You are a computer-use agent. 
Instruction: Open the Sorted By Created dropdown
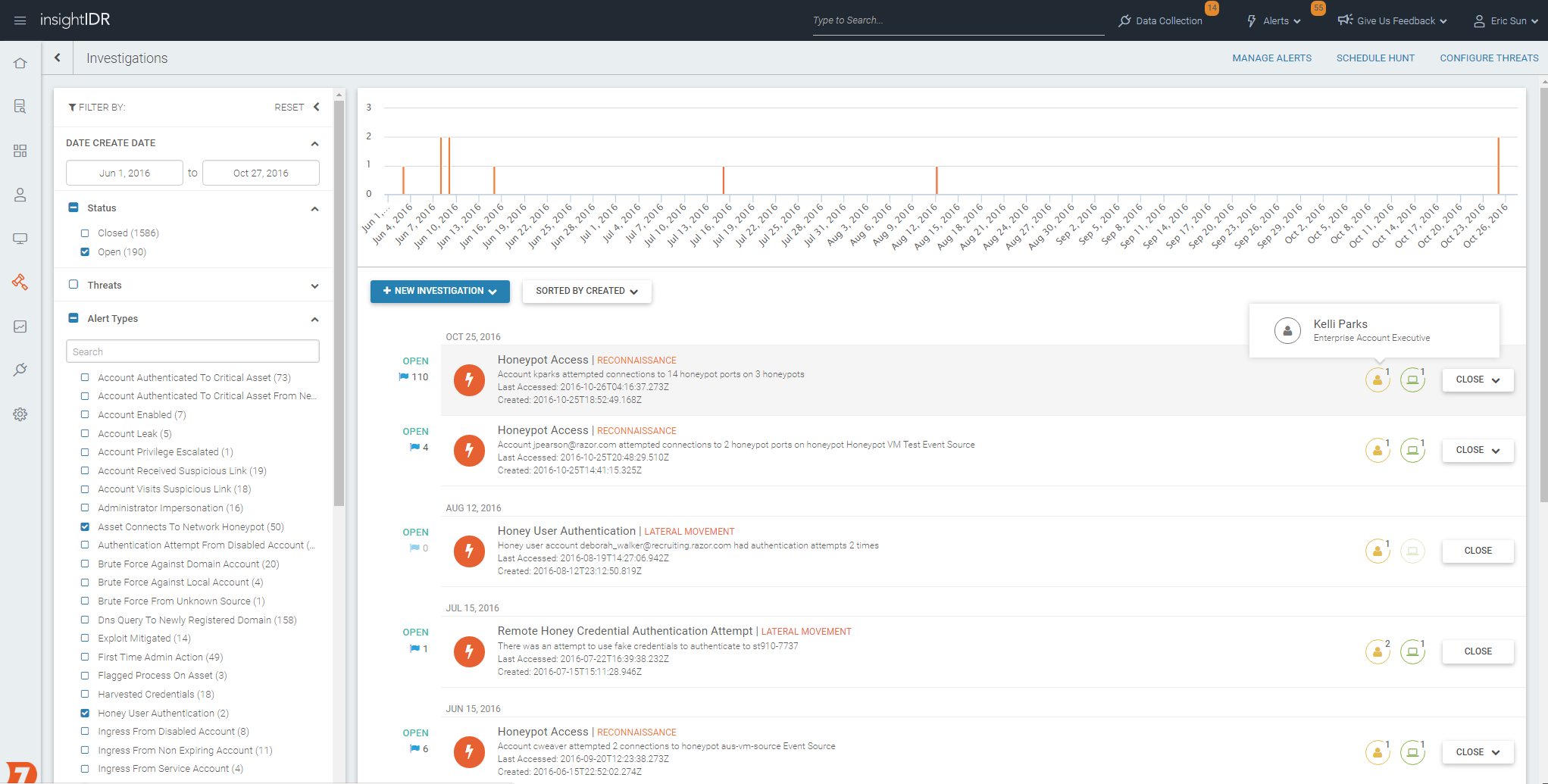click(586, 292)
